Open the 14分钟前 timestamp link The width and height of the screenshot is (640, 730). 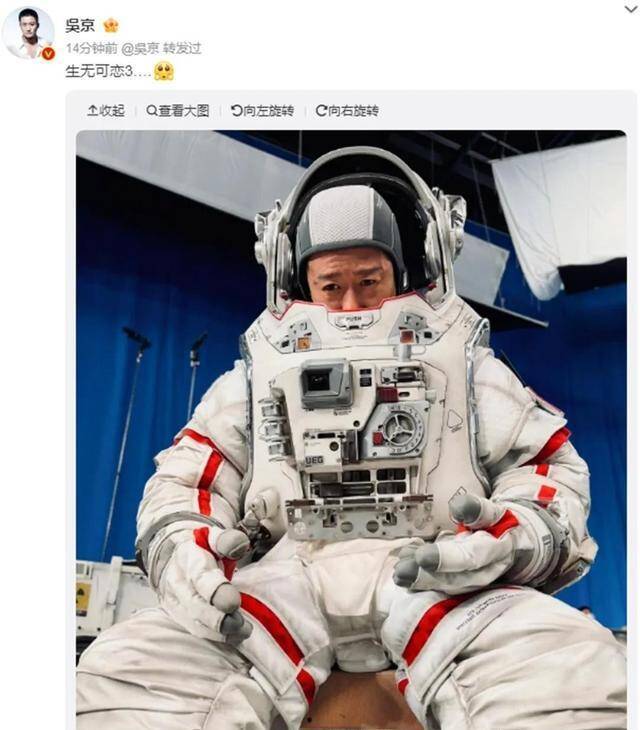click(x=91, y=48)
